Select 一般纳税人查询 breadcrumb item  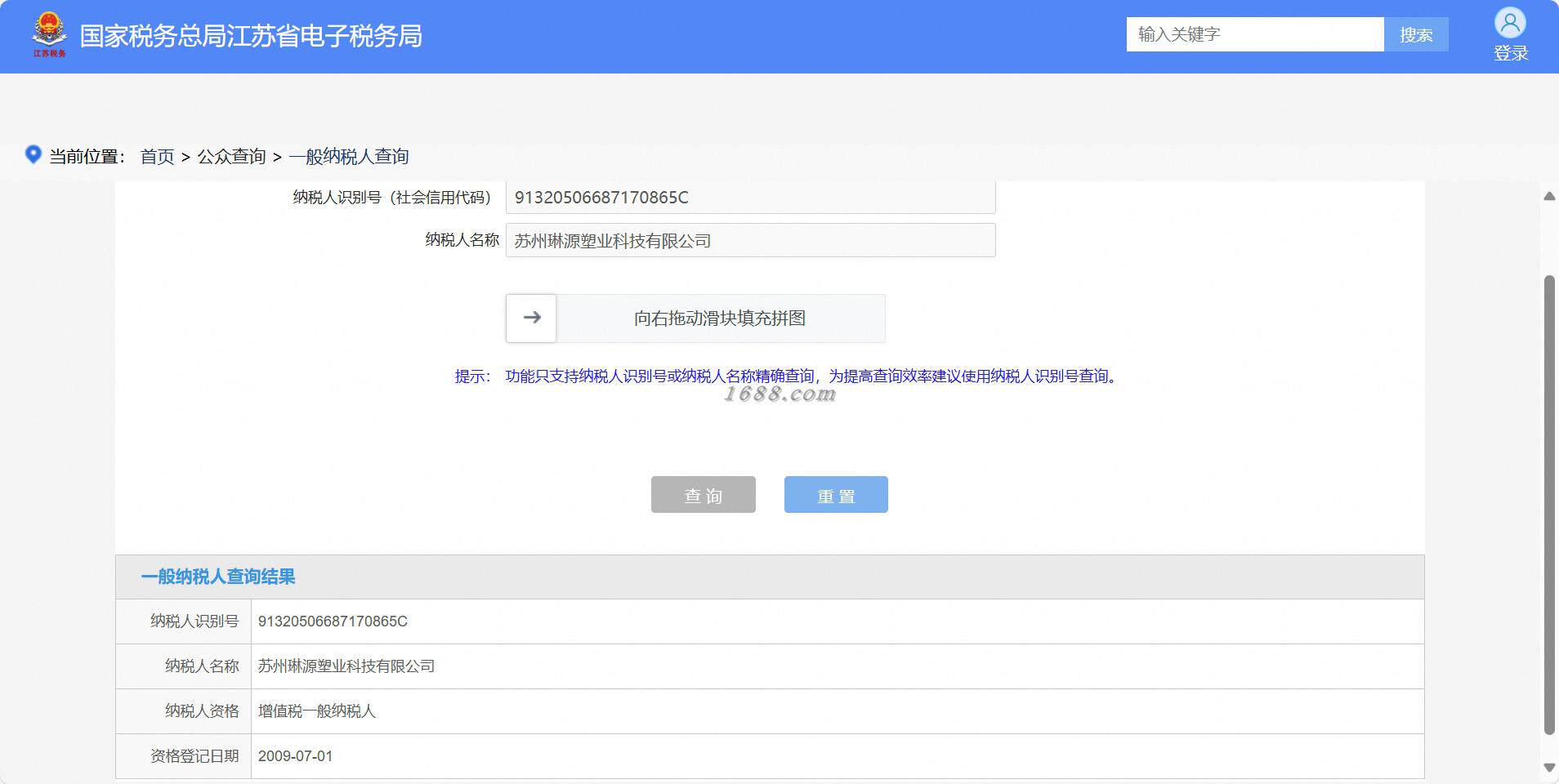[x=349, y=156]
